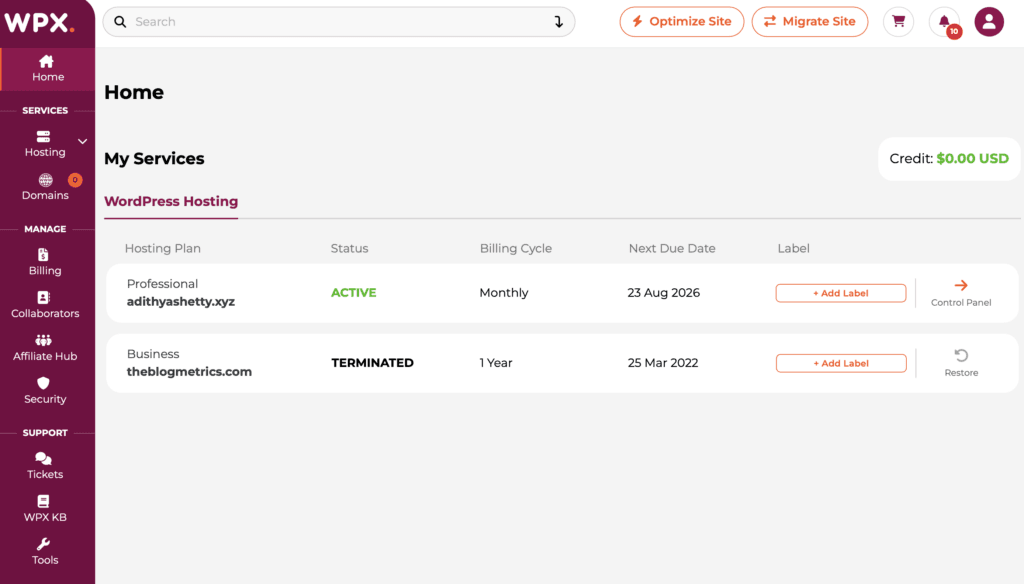Open the user profile avatar
1024x584 pixels.
989,22
